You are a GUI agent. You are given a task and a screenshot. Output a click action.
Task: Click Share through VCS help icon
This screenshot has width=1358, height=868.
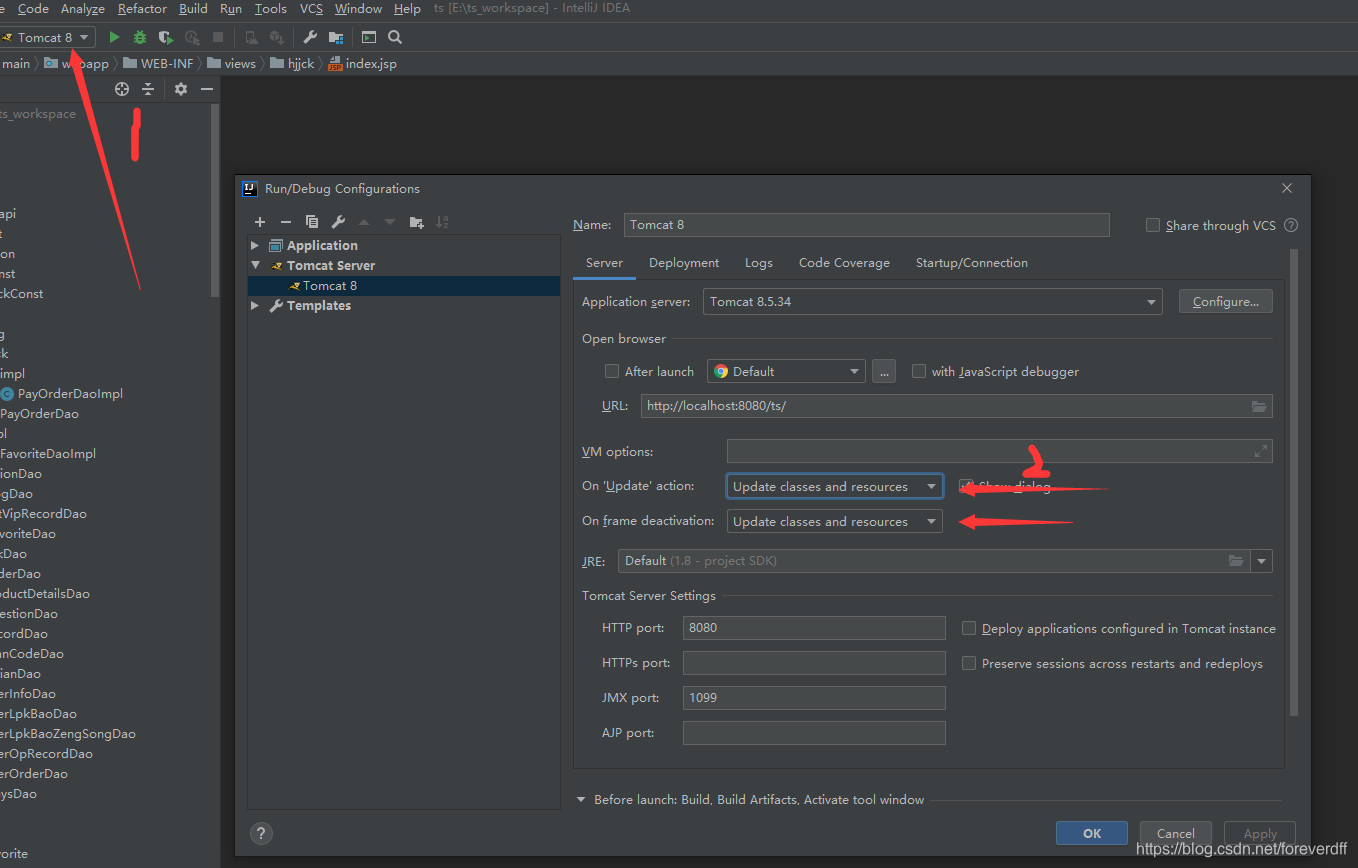pyautogui.click(x=1291, y=226)
